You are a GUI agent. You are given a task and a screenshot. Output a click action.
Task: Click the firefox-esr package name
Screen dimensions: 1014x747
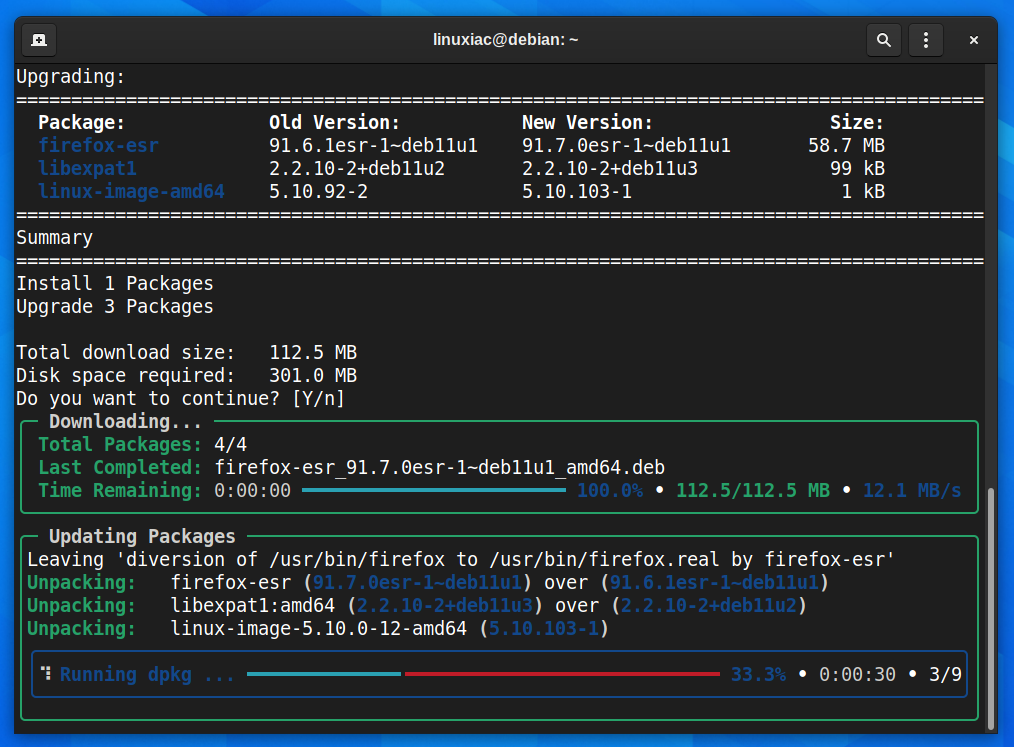(x=98, y=146)
